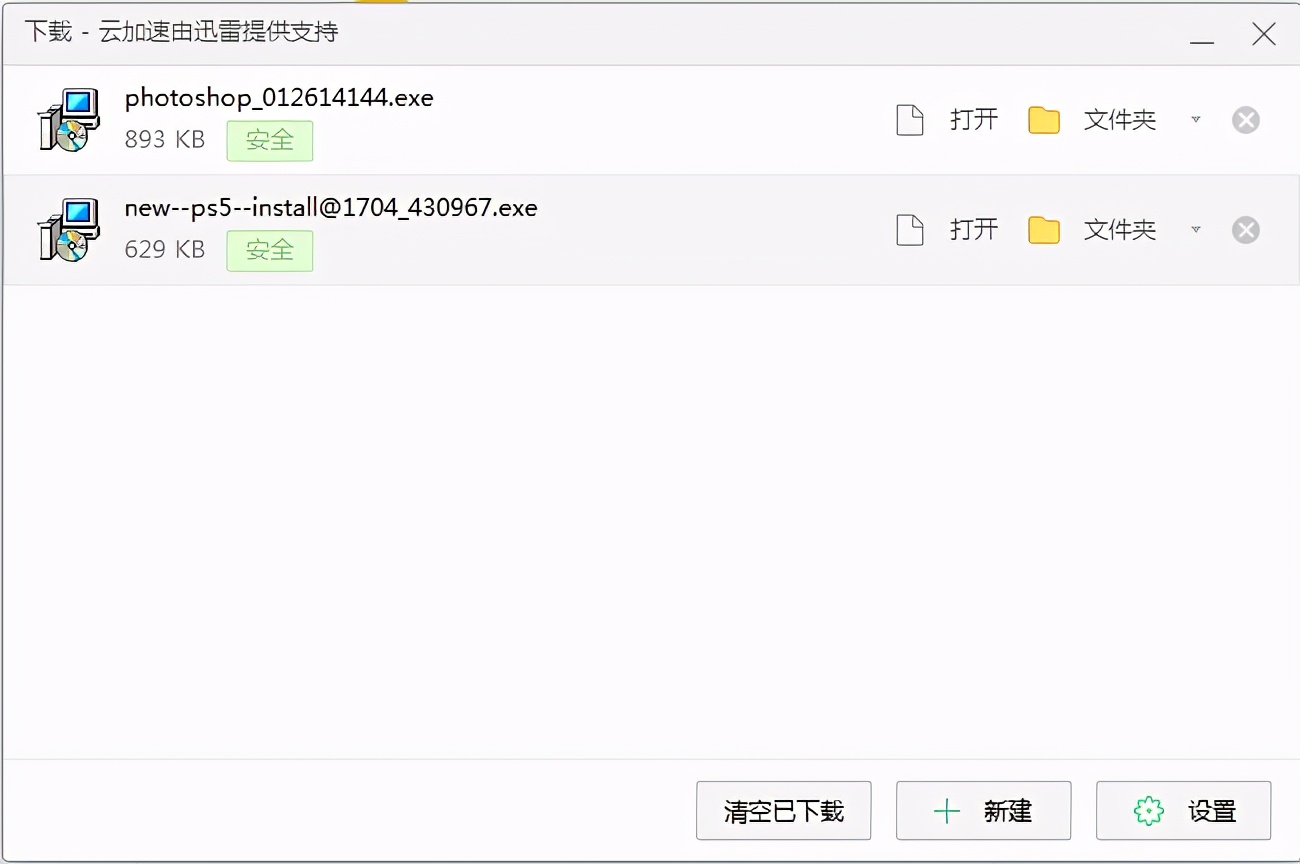Remove photoshop_012614144.exe using its X icon
This screenshot has height=864, width=1300.
coord(1245,119)
